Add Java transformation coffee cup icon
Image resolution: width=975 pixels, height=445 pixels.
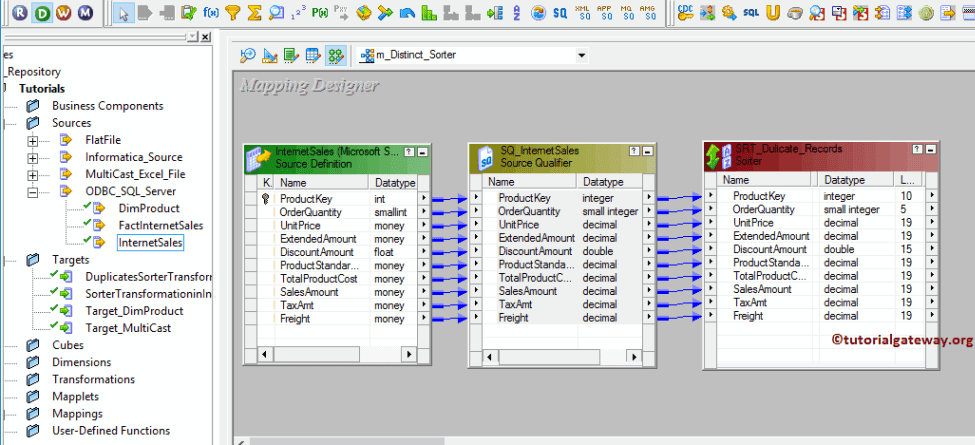click(794, 12)
